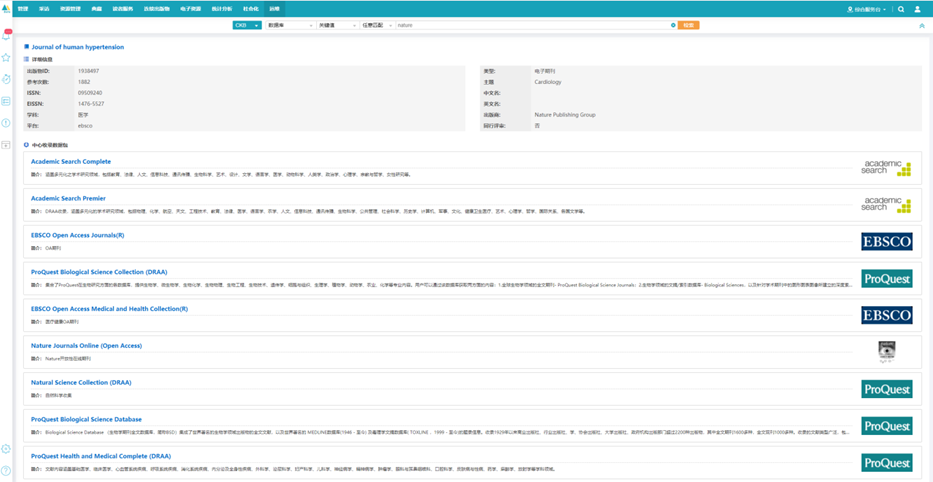Open the settings gear in left sidebar
Image resolution: width=933 pixels, height=482 pixels.
6,449
